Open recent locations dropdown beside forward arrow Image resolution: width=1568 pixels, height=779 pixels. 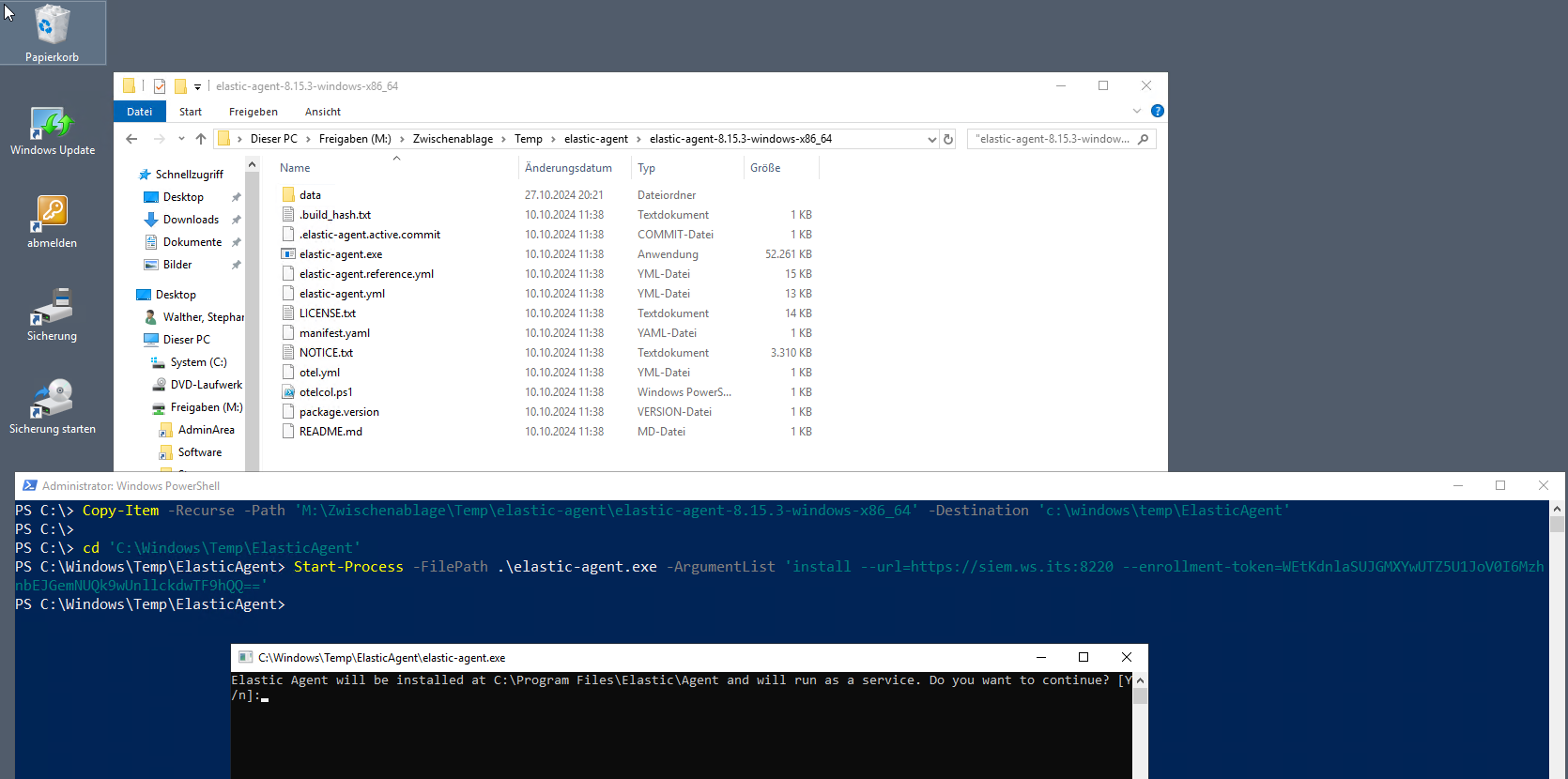coord(181,139)
